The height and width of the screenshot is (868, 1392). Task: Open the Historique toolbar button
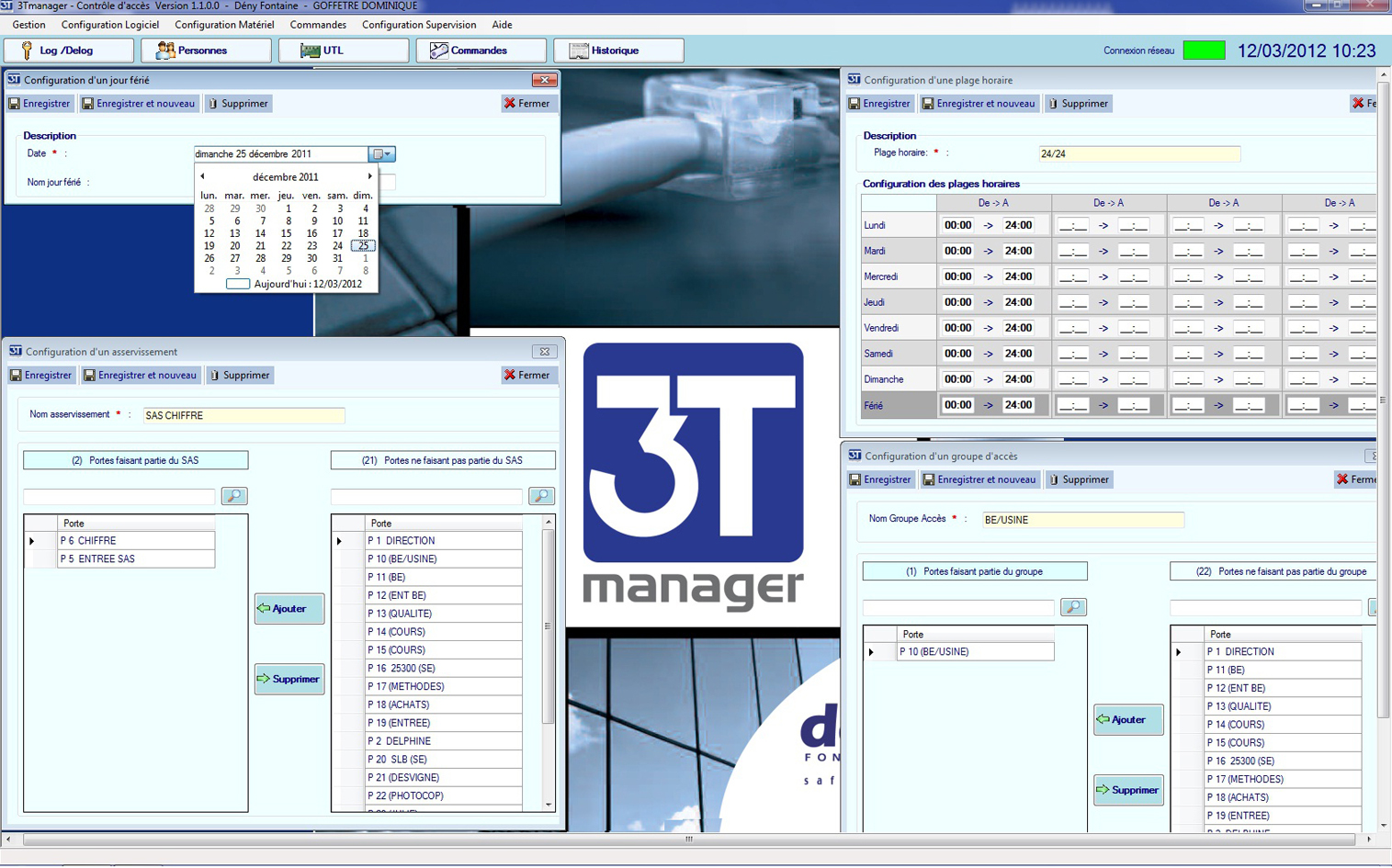click(619, 51)
